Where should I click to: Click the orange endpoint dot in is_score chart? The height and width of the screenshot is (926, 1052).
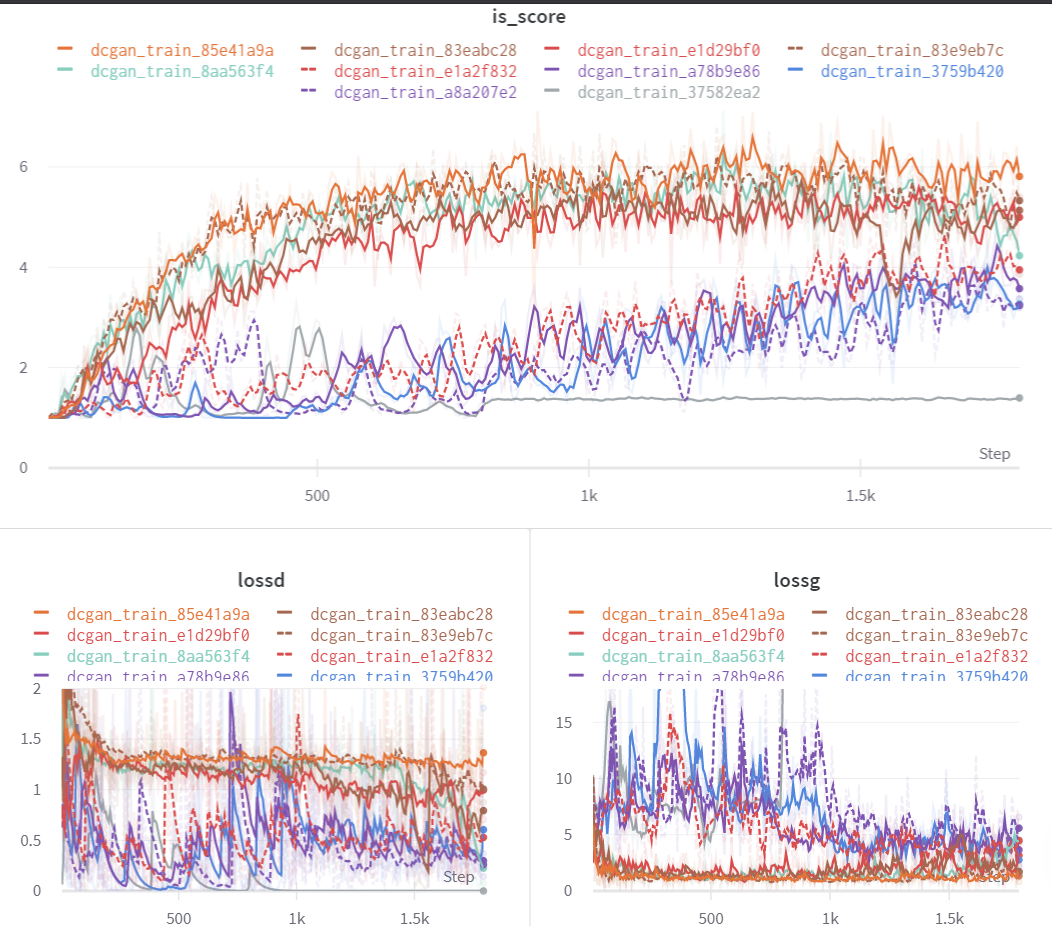(x=1019, y=176)
